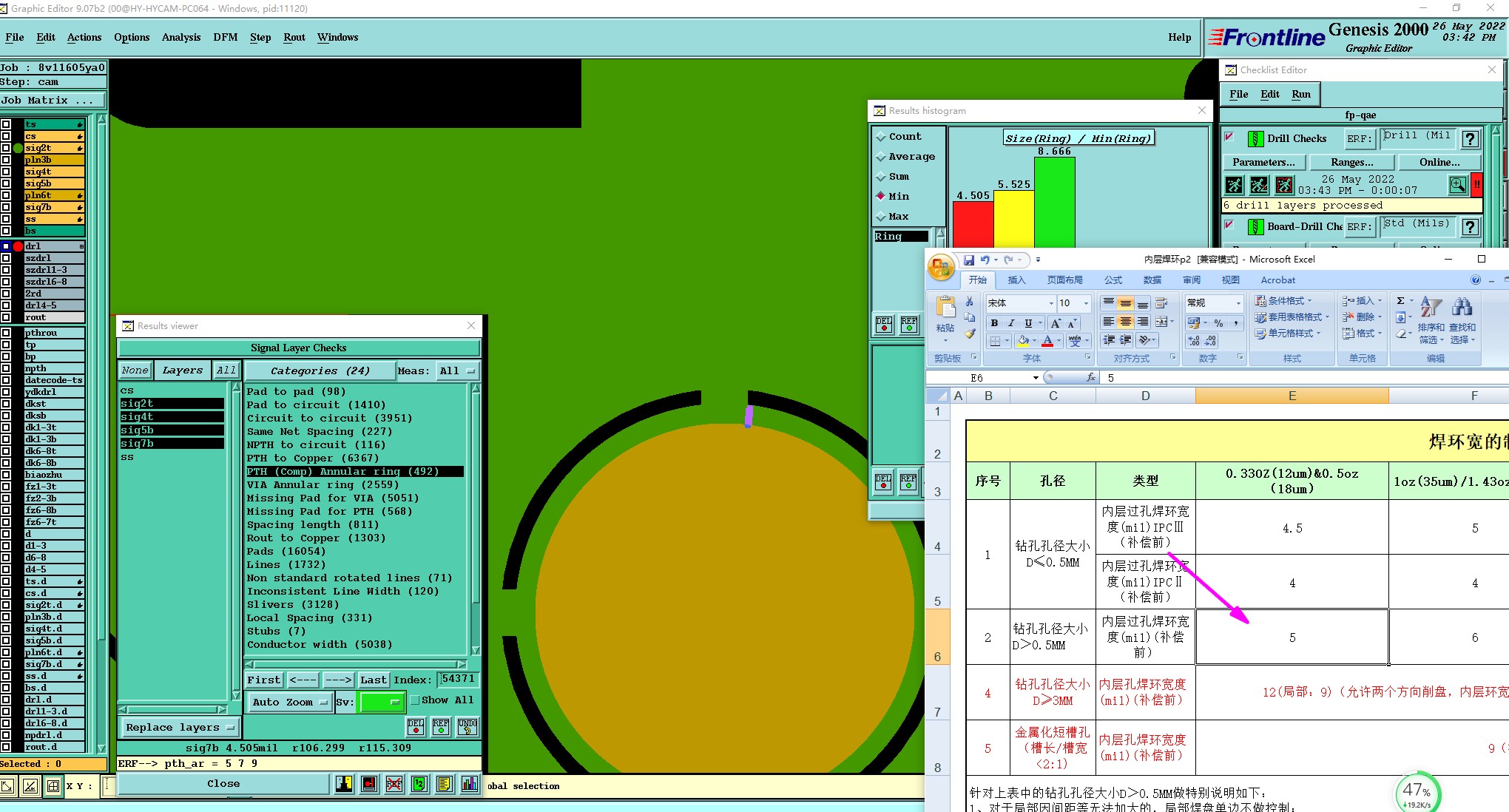
Task: Click the histogram chart icon in Results viewer
Action: tap(469, 784)
